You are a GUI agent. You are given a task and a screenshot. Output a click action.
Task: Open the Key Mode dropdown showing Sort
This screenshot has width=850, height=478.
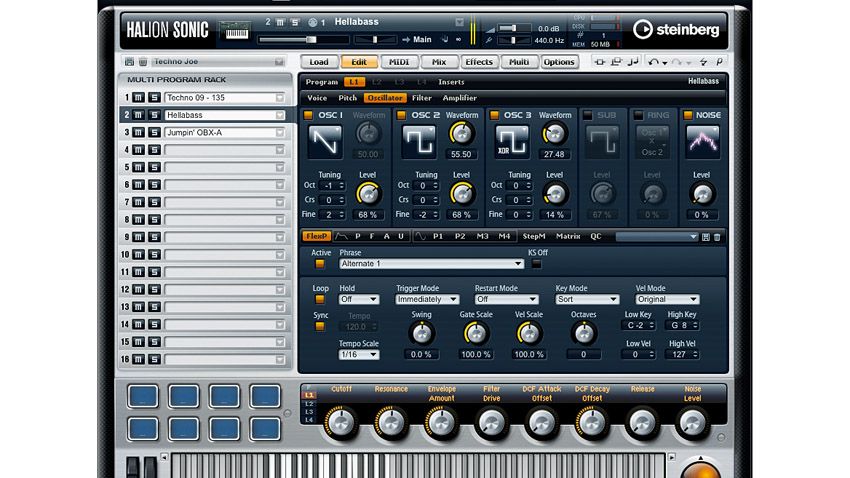[587, 299]
